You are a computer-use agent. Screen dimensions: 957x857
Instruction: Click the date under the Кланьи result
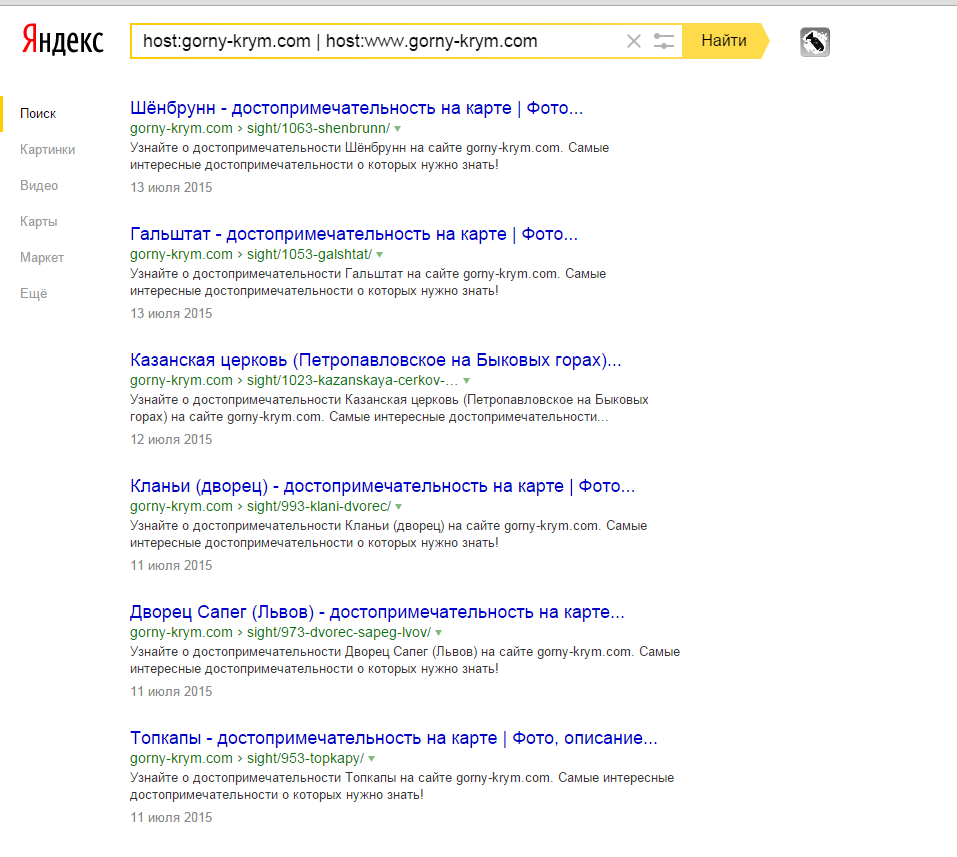coord(171,565)
